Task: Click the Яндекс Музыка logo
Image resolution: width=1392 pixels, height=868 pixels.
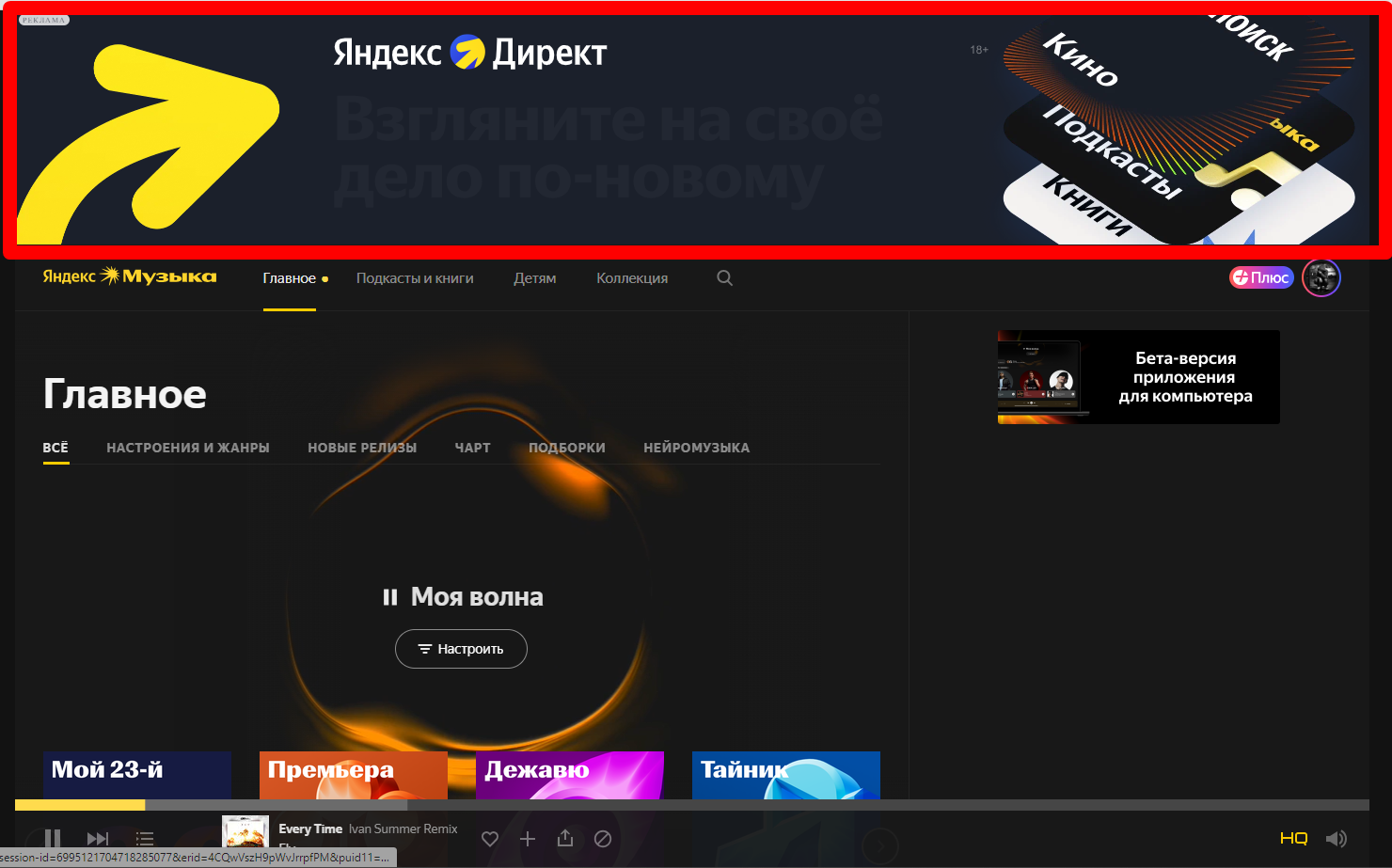Action: (x=130, y=276)
